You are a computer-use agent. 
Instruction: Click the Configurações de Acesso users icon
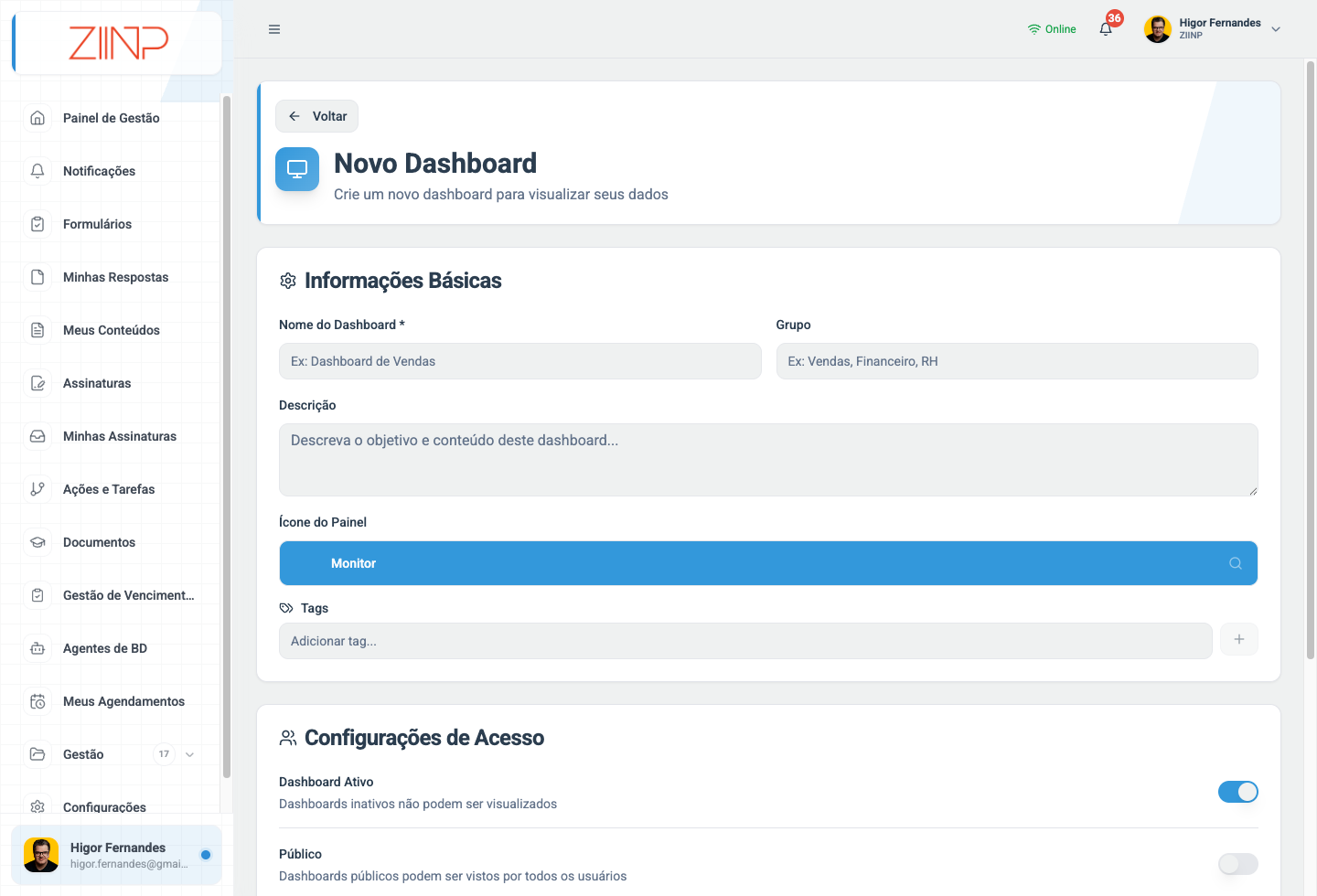(288, 738)
